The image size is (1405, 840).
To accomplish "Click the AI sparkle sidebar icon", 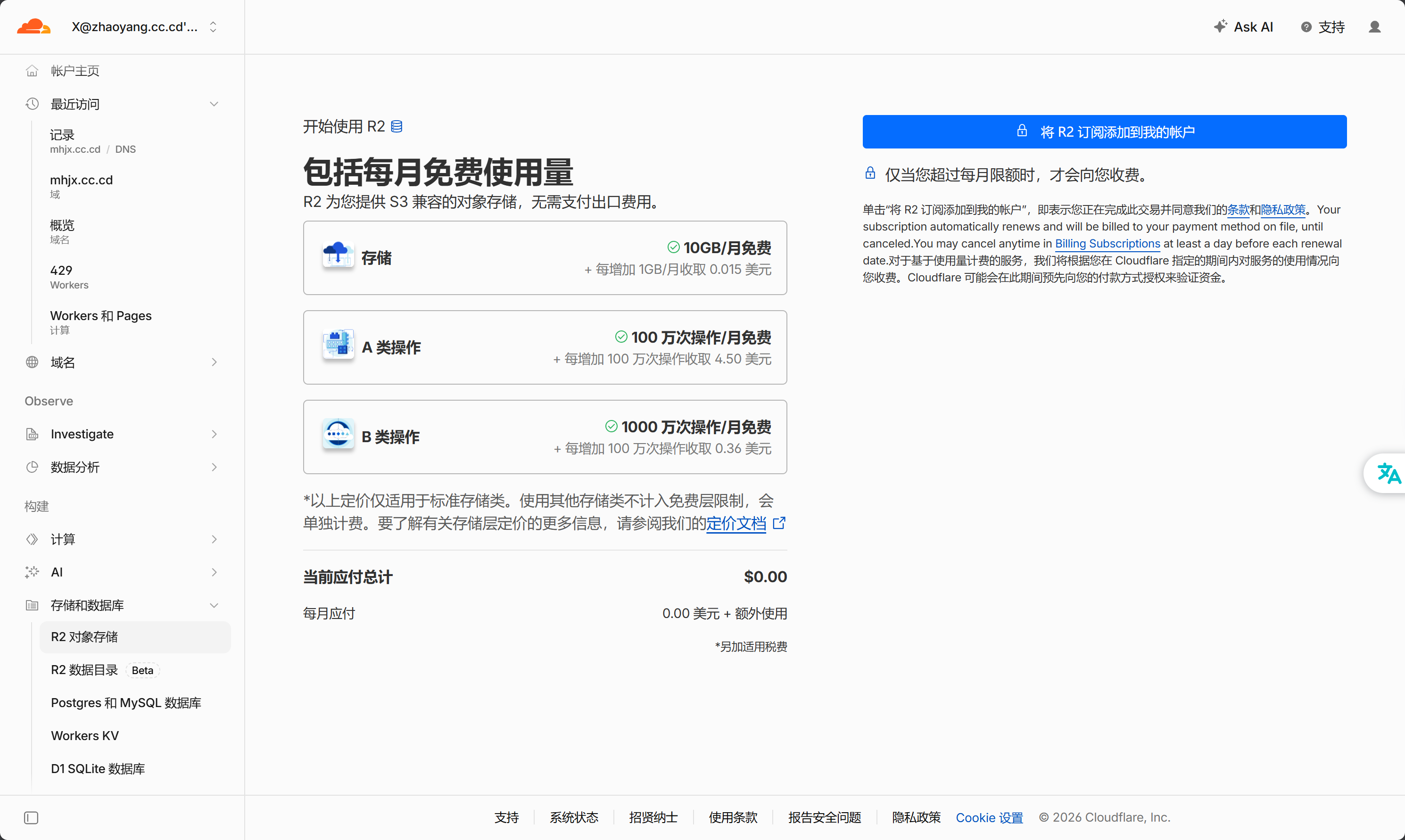I will (x=32, y=572).
